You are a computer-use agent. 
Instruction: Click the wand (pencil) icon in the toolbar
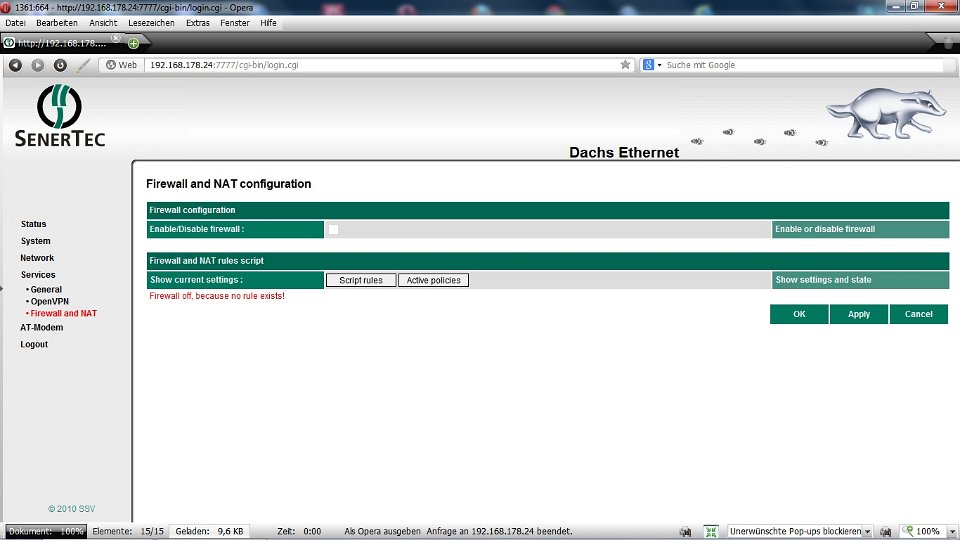point(83,65)
